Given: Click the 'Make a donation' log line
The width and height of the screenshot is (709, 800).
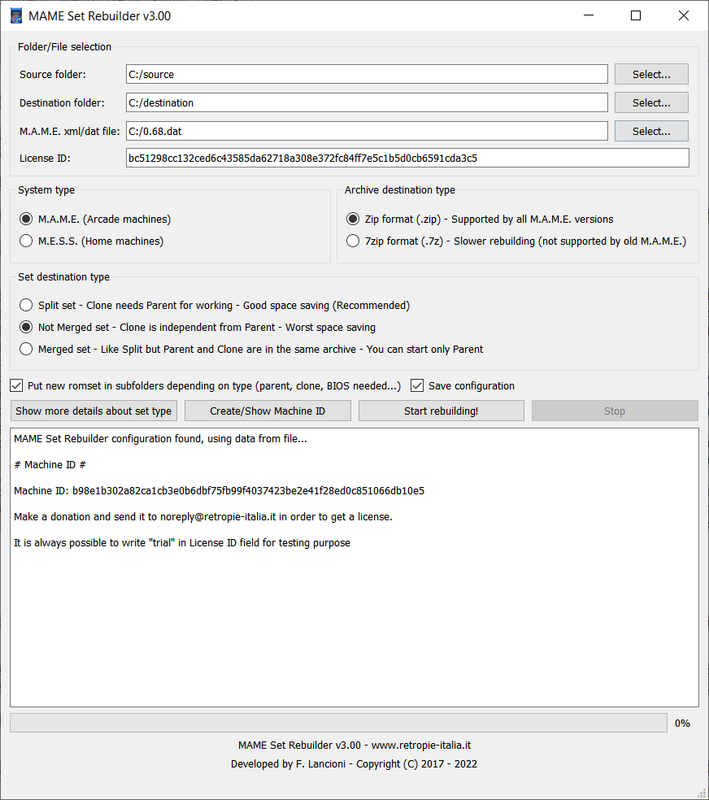Looking at the screenshot, I should pyautogui.click(x=203, y=517).
